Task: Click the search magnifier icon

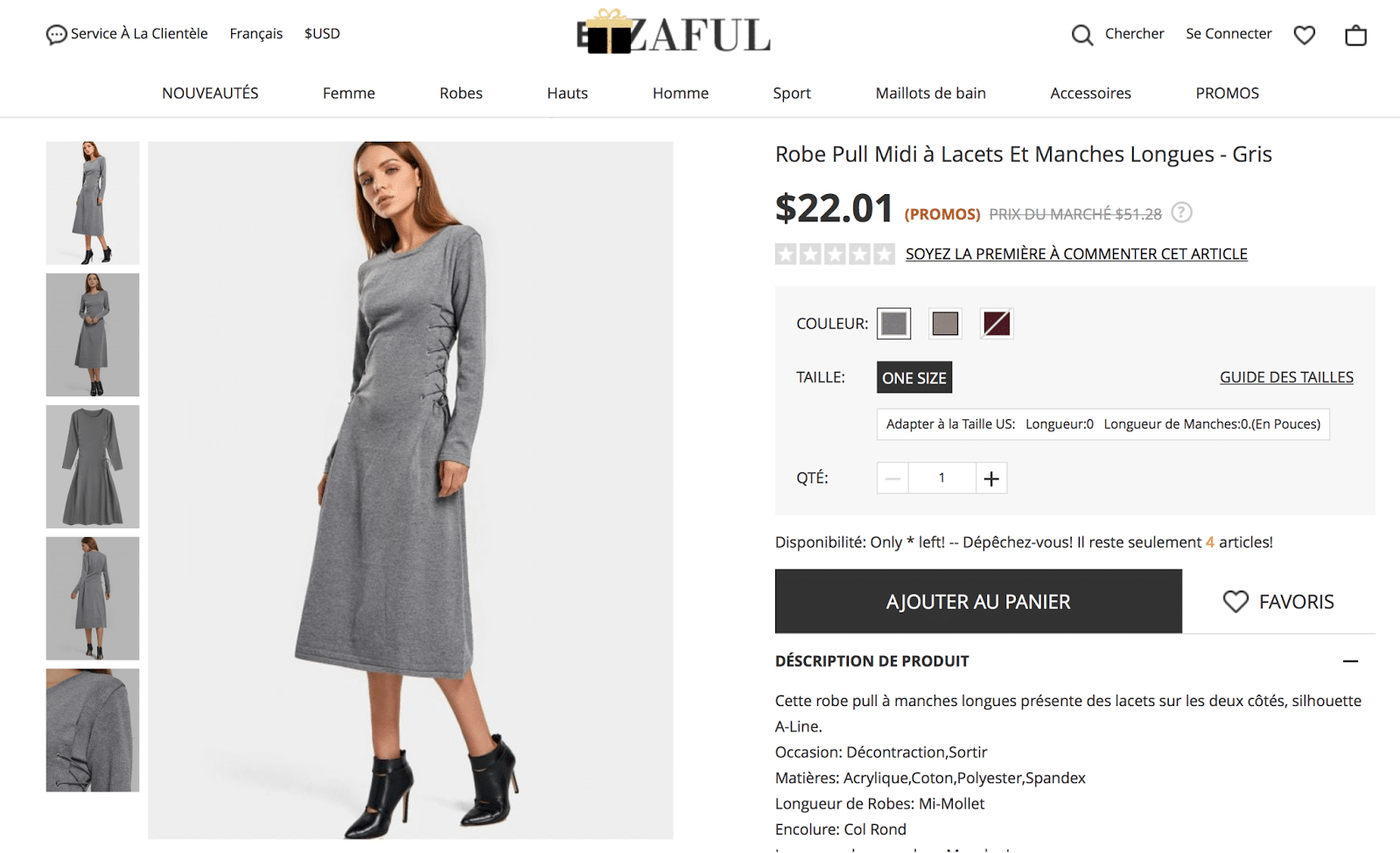Action: (x=1082, y=35)
